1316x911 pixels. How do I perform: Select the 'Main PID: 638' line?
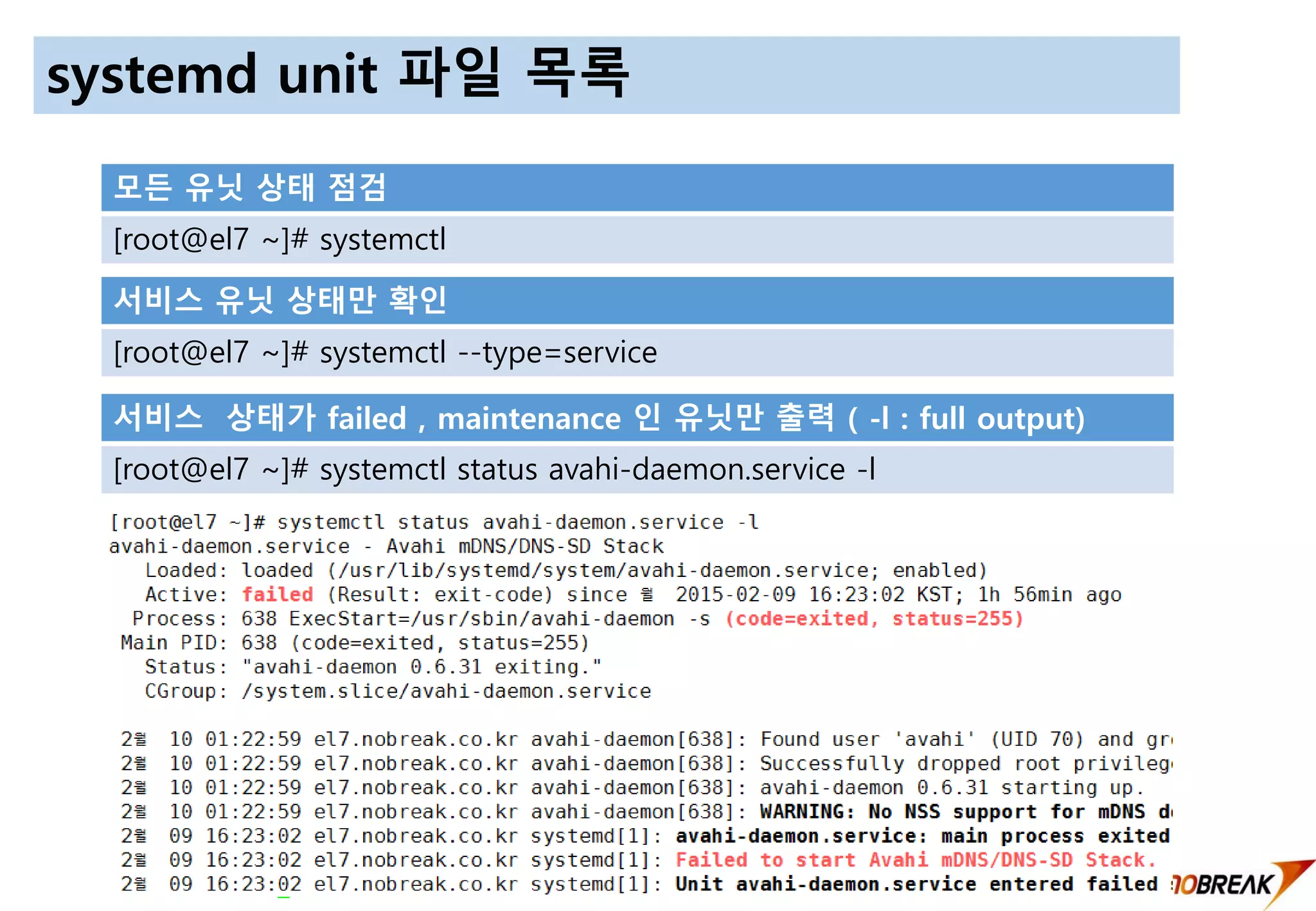(355, 642)
